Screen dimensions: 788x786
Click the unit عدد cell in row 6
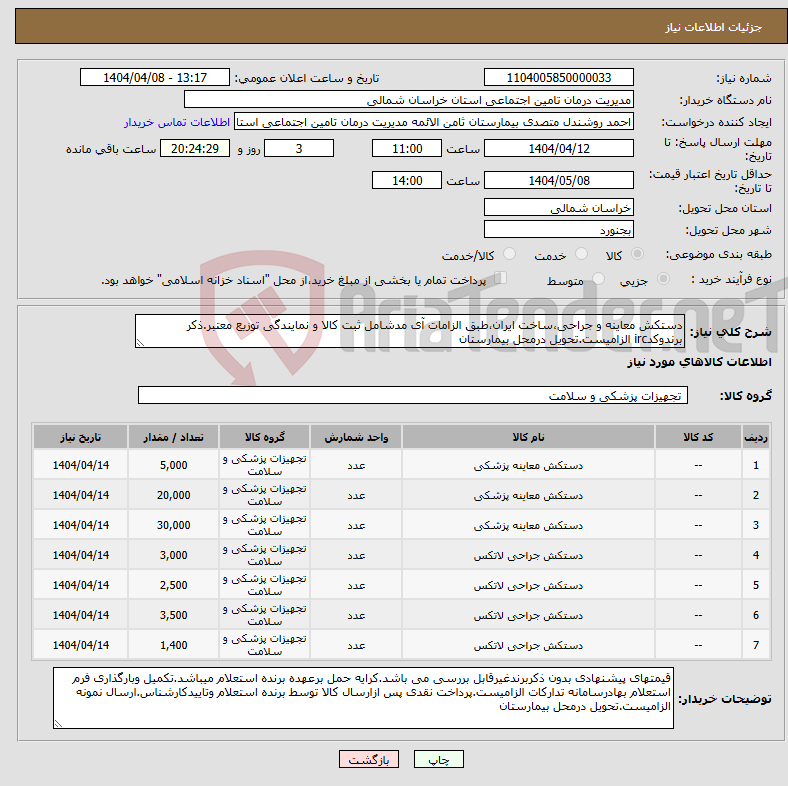(356, 615)
